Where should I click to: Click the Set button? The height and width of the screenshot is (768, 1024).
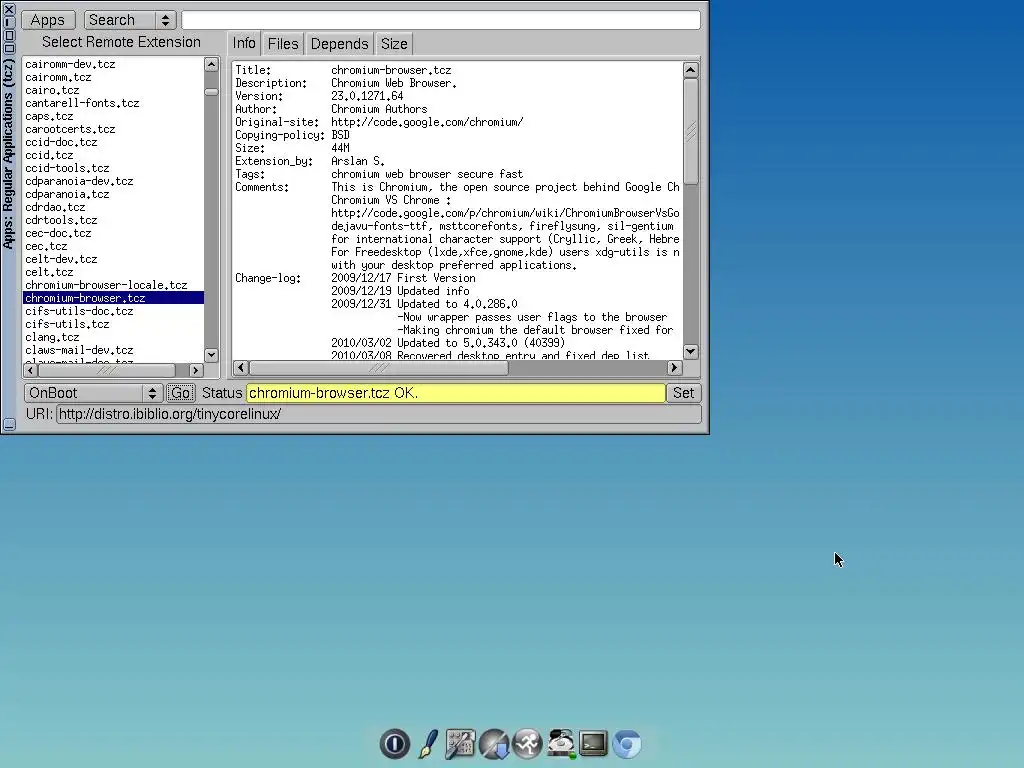click(x=683, y=393)
